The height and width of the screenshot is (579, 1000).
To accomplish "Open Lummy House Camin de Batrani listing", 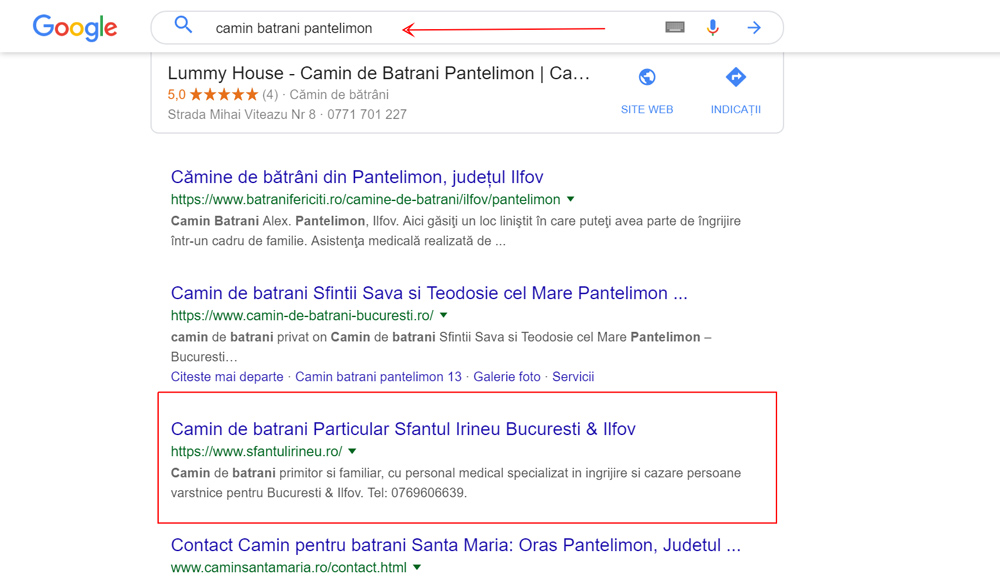I will coord(379,73).
